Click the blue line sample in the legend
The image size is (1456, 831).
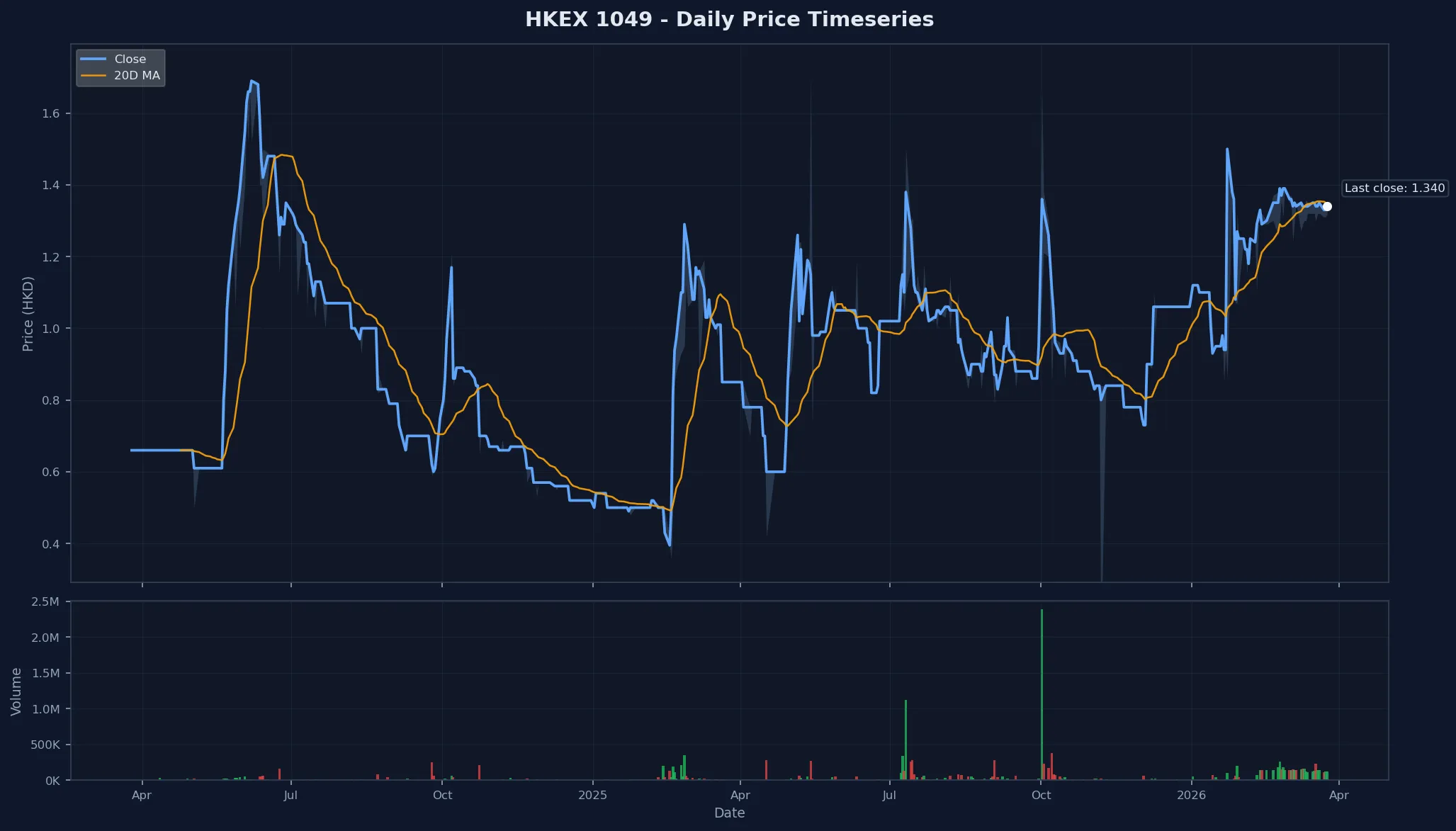[x=94, y=59]
